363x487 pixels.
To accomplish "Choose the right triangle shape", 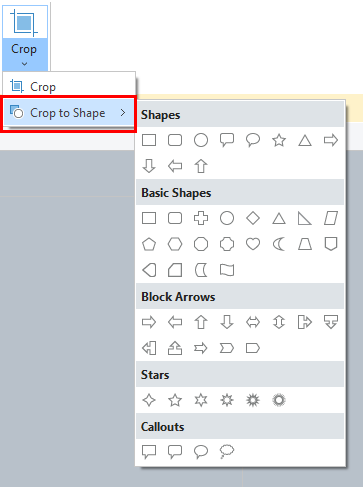I will pos(305,218).
